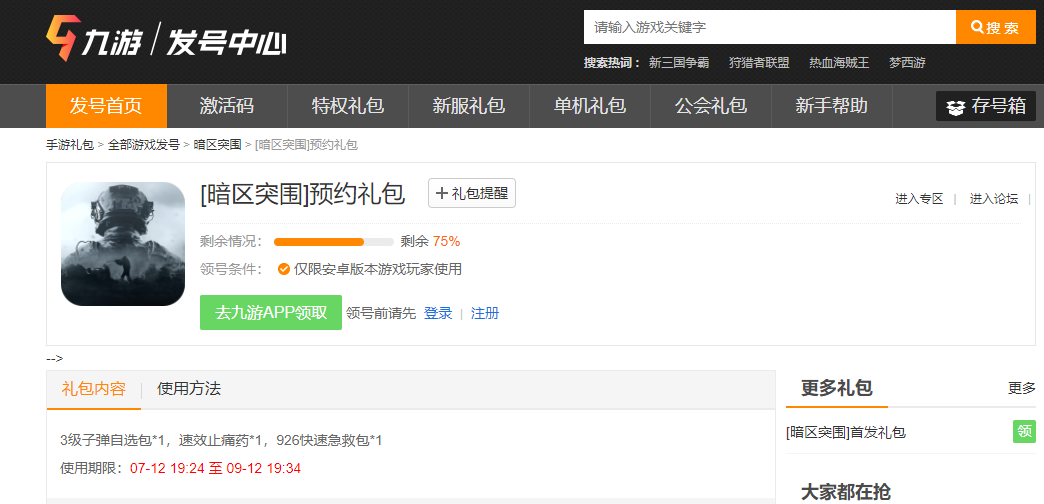The height and width of the screenshot is (504, 1044).
Task: Click 全部游戏发号 breadcrumb link
Action: [144, 145]
